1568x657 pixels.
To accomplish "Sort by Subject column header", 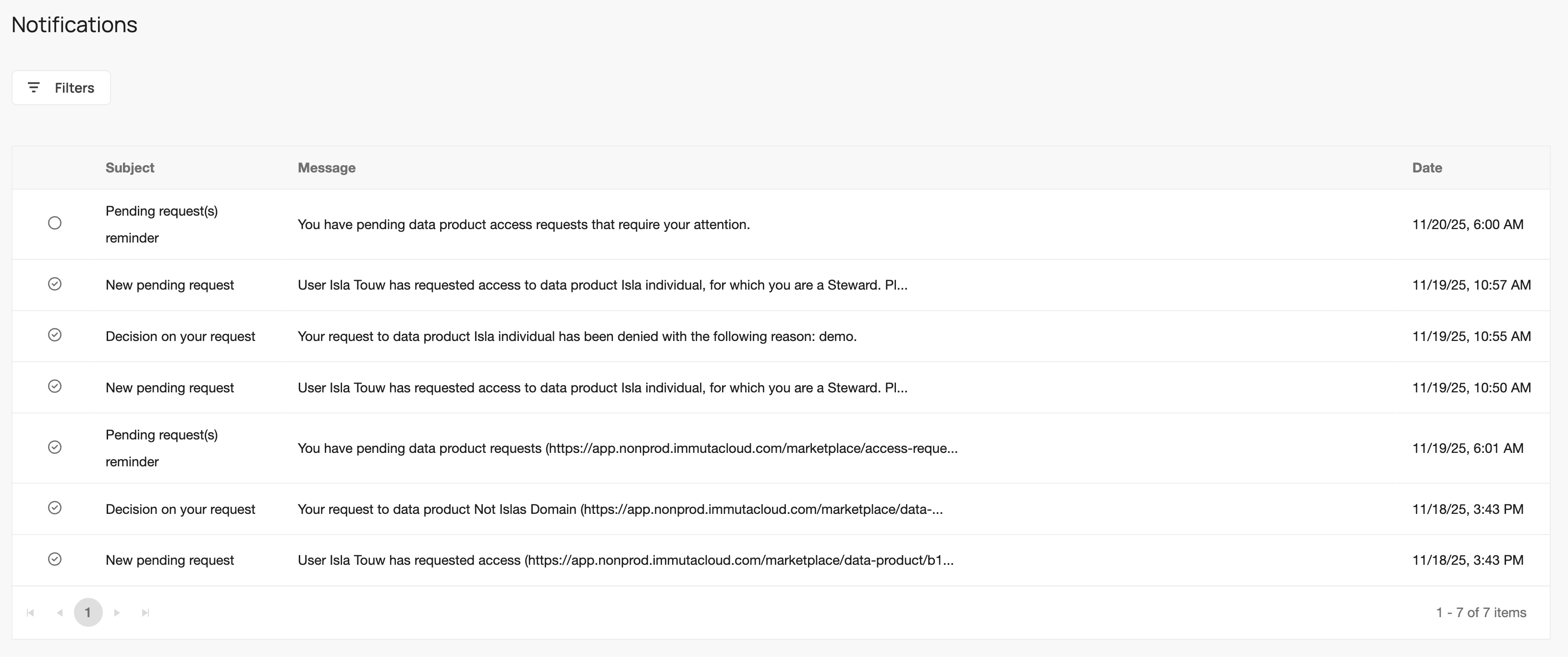I will (130, 168).
